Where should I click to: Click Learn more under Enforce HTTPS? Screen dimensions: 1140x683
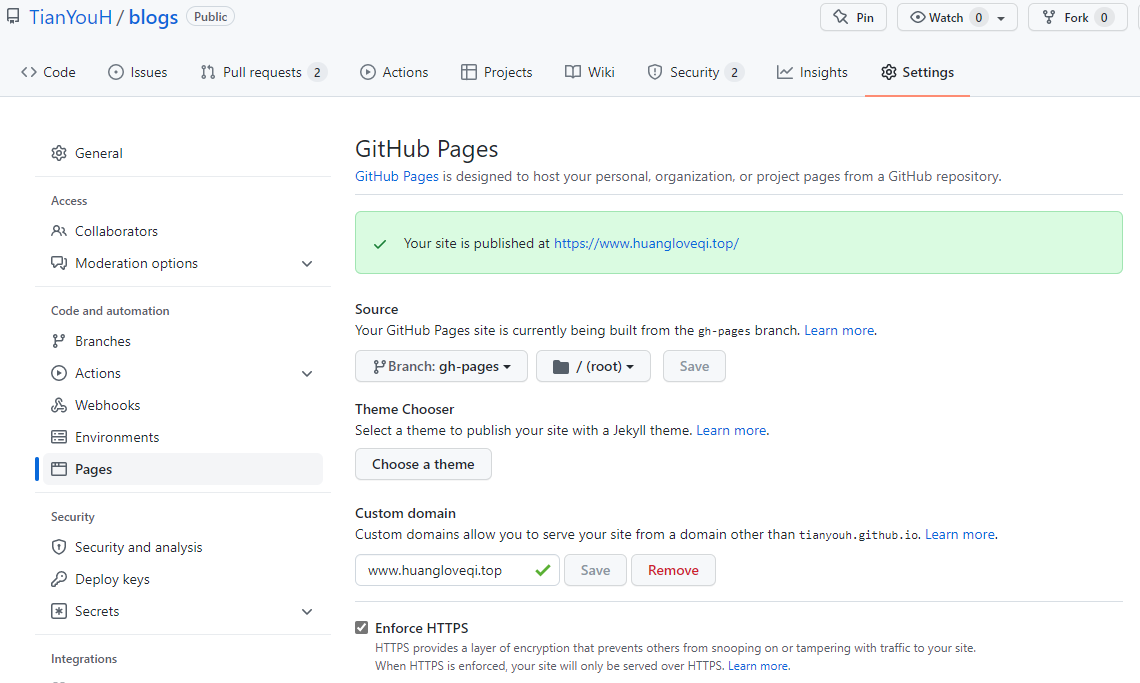(758, 666)
